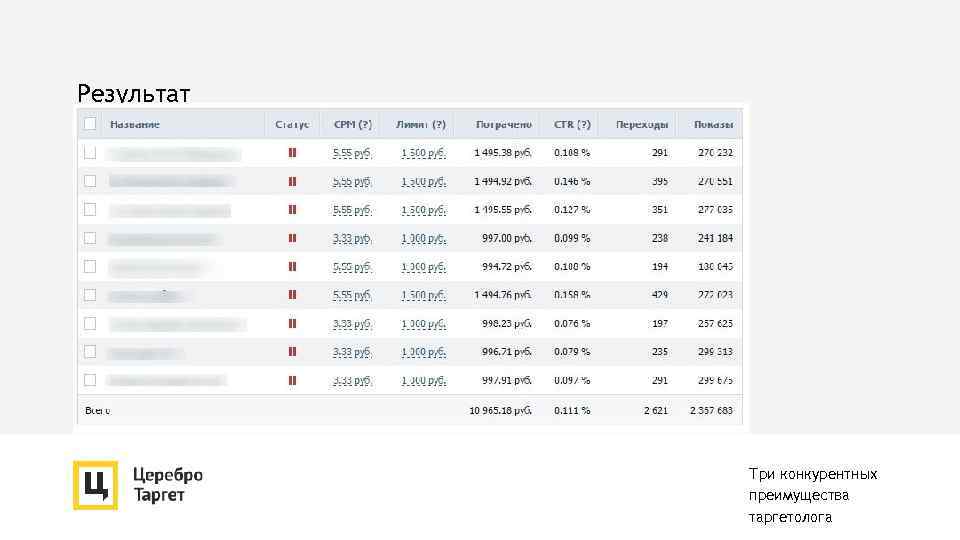Click total spent 10 965.18 руб.

click(501, 411)
